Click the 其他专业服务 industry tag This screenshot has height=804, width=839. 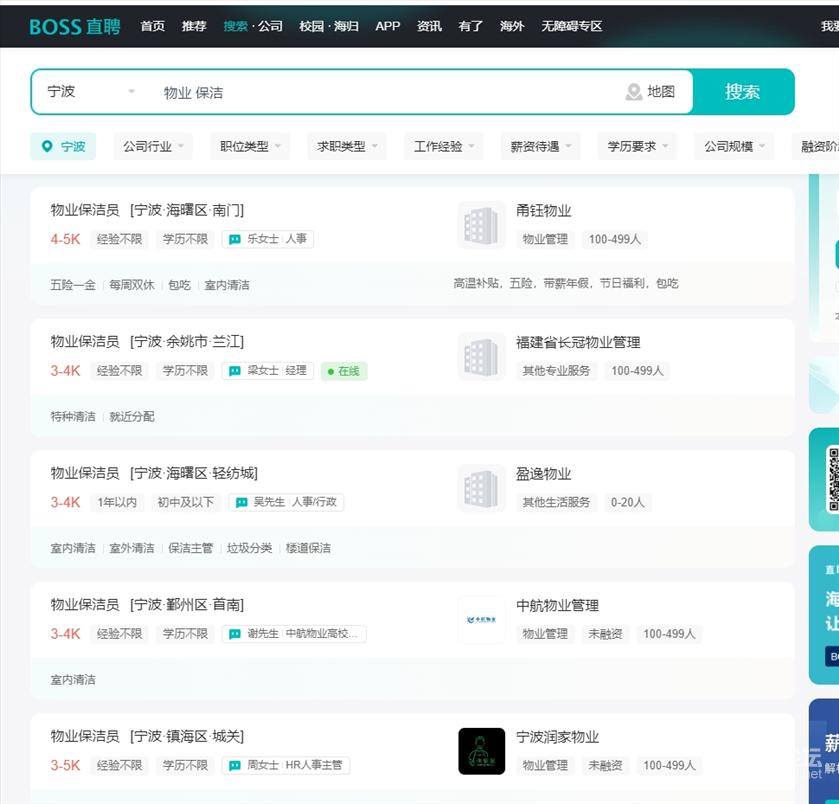point(556,371)
